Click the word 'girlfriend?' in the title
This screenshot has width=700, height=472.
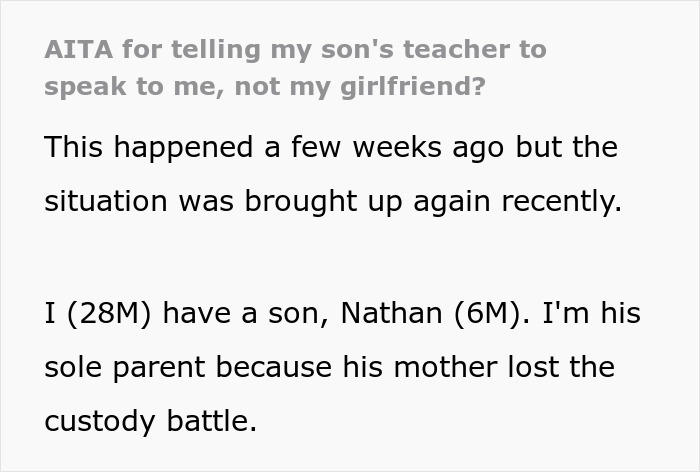[x=421, y=86]
